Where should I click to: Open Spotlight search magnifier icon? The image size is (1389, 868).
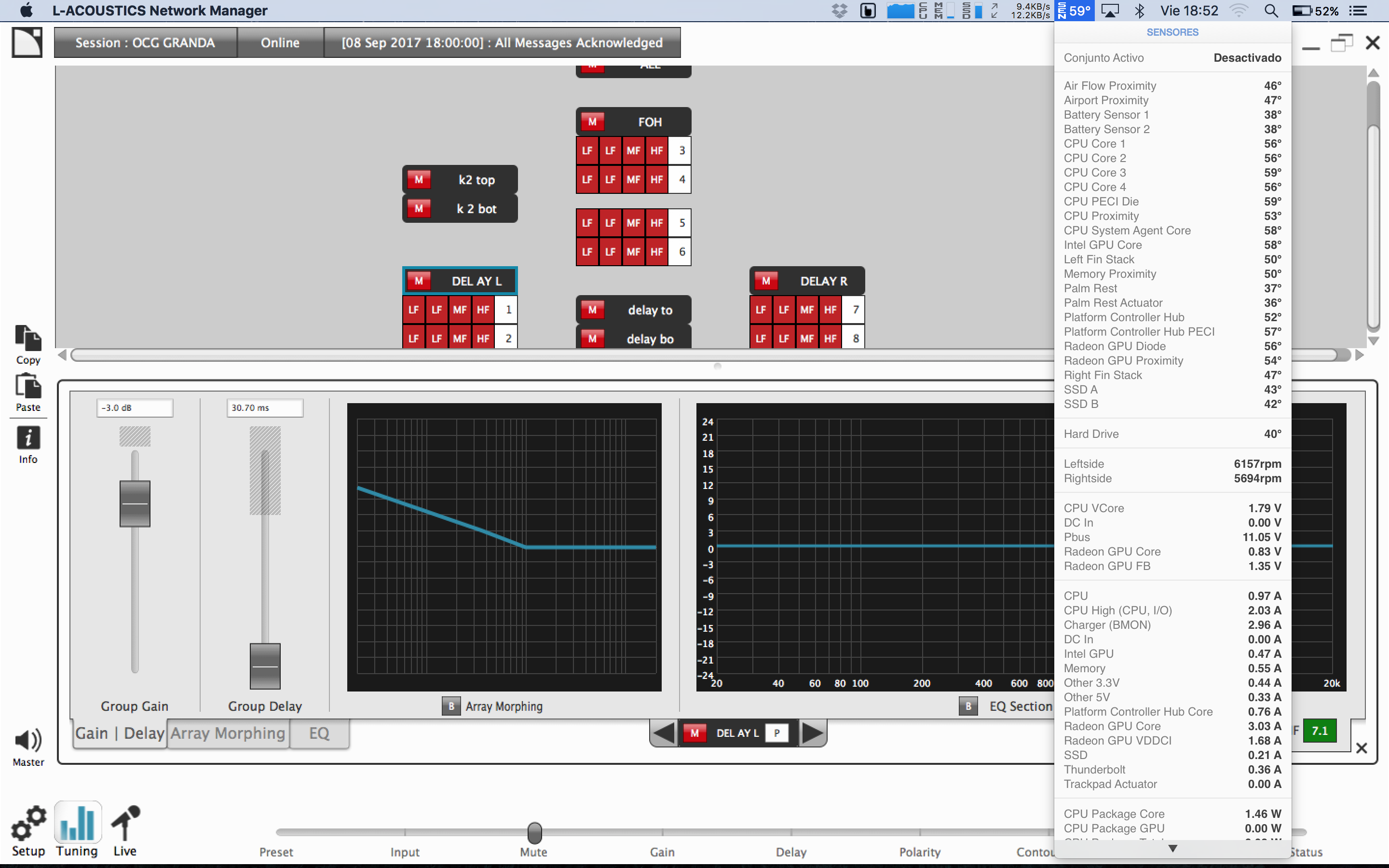(x=1271, y=10)
